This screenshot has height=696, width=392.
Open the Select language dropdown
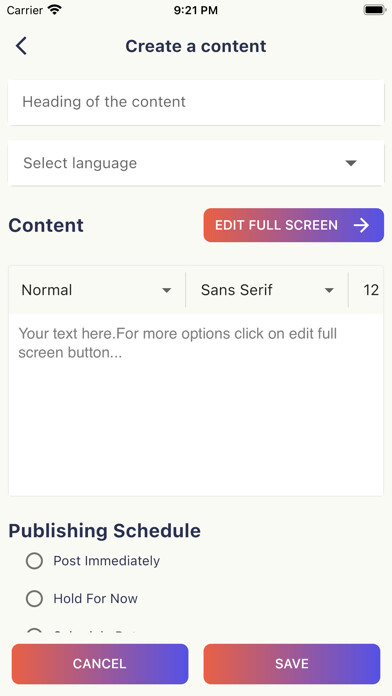tap(196, 163)
